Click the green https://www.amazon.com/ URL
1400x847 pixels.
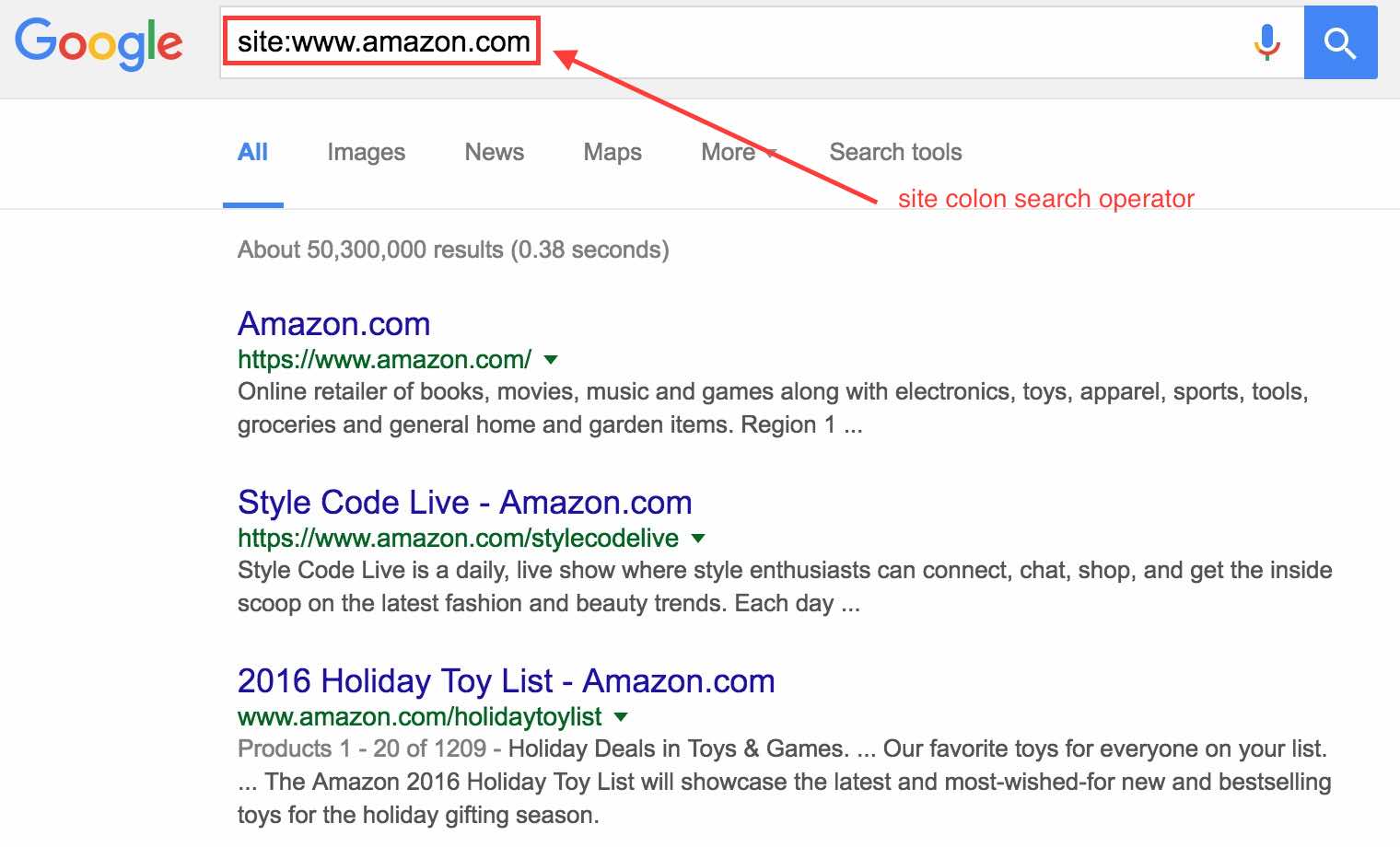pyautogui.click(x=384, y=359)
